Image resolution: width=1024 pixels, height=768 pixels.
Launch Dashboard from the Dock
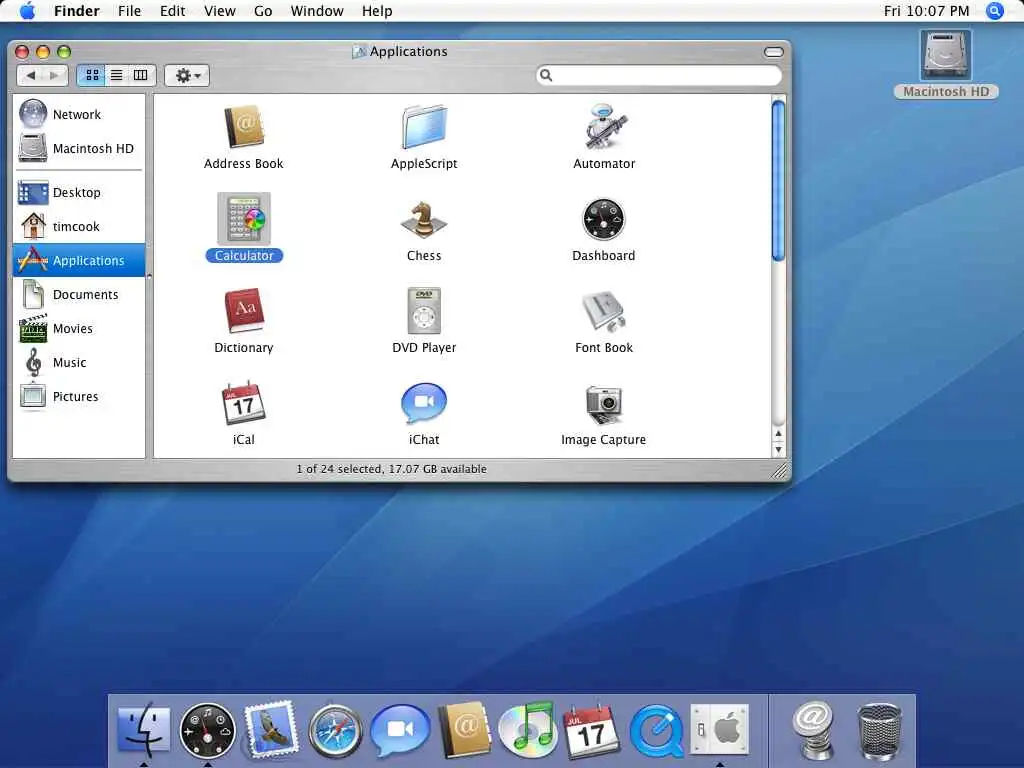point(208,731)
